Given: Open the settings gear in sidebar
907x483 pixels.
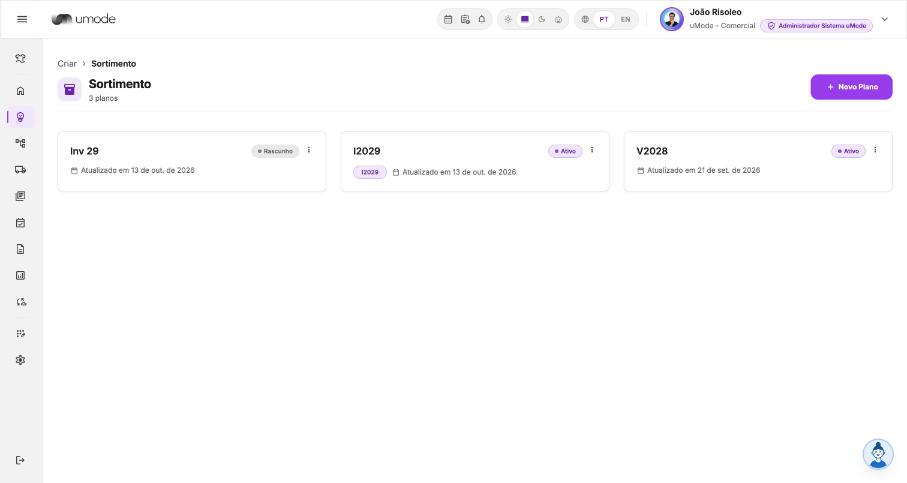Looking at the screenshot, I should coord(20,360).
